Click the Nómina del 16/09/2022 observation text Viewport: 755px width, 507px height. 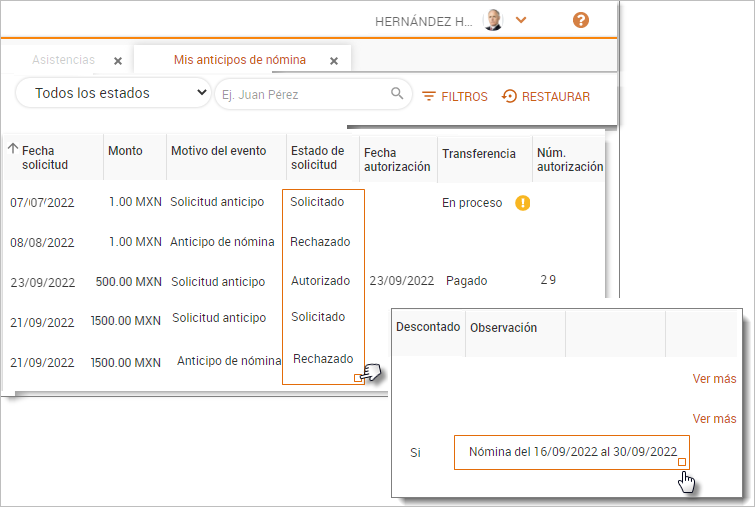(572, 452)
